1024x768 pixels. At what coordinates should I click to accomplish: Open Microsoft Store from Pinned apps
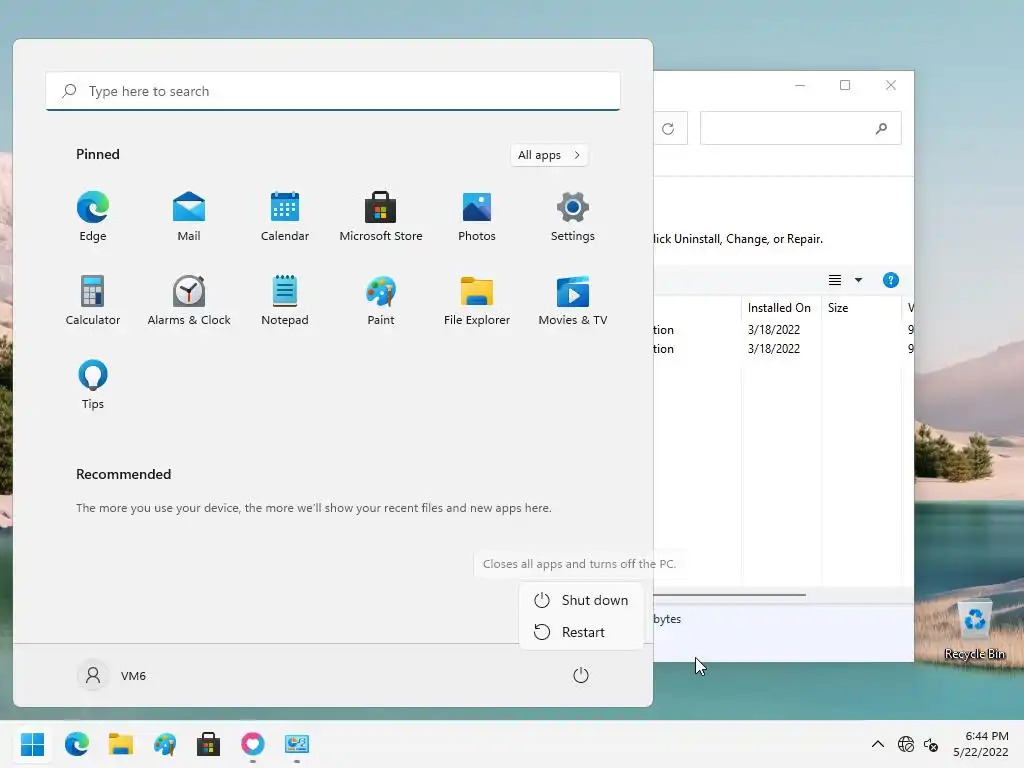(381, 217)
